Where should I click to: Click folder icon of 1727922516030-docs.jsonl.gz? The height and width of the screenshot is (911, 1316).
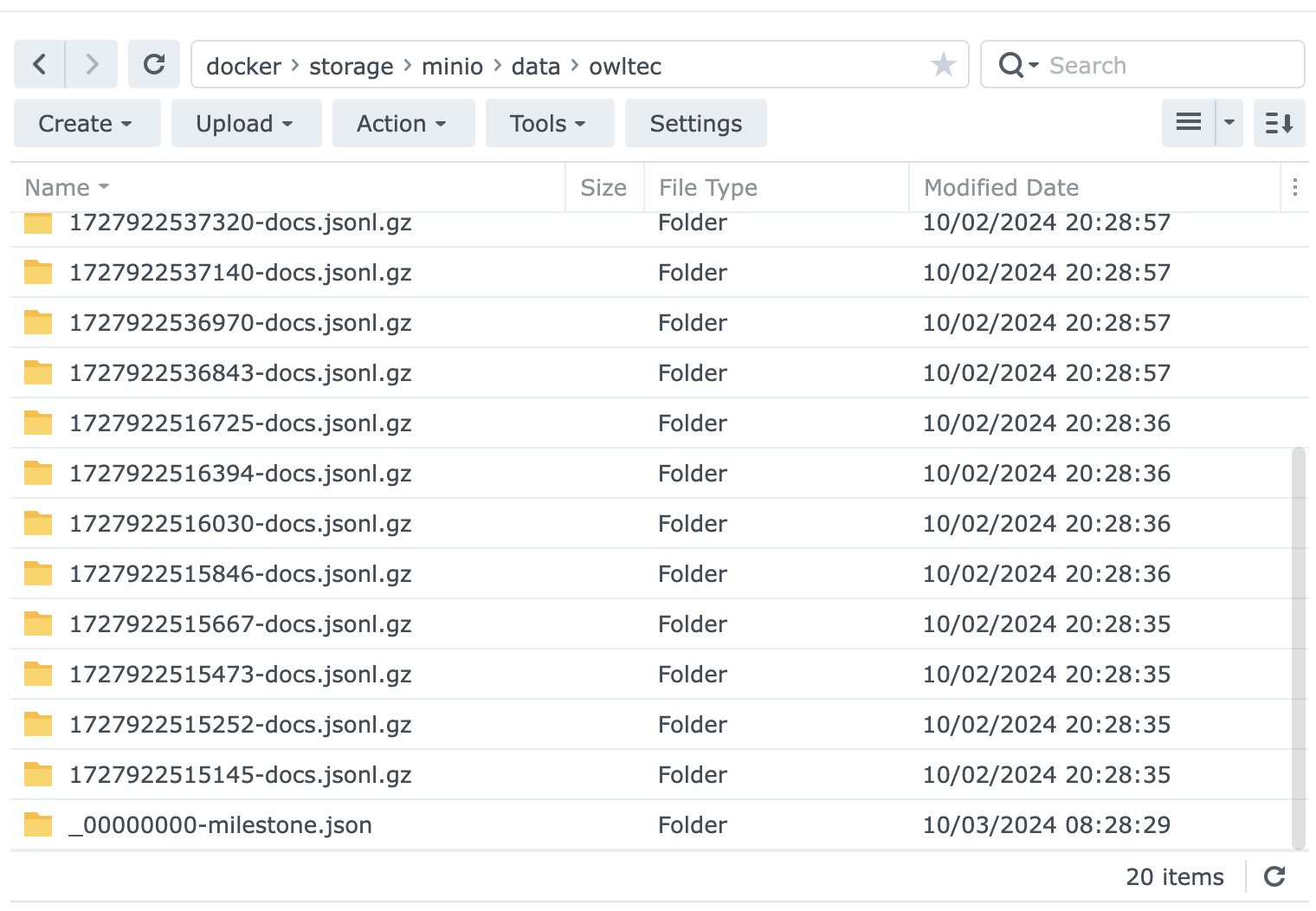(38, 523)
